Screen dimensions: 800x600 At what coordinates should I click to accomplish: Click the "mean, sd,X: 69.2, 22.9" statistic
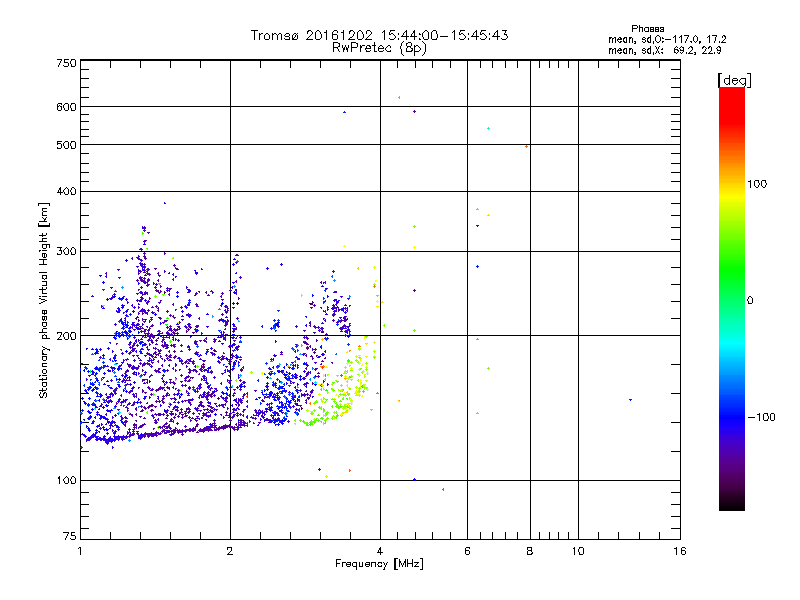coord(664,51)
